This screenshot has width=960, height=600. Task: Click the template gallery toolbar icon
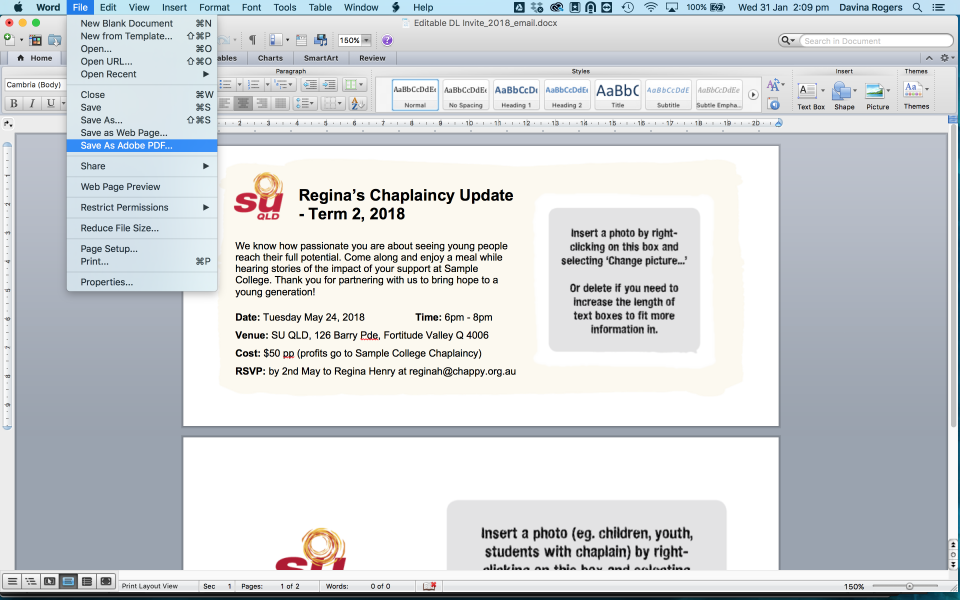pos(36,40)
